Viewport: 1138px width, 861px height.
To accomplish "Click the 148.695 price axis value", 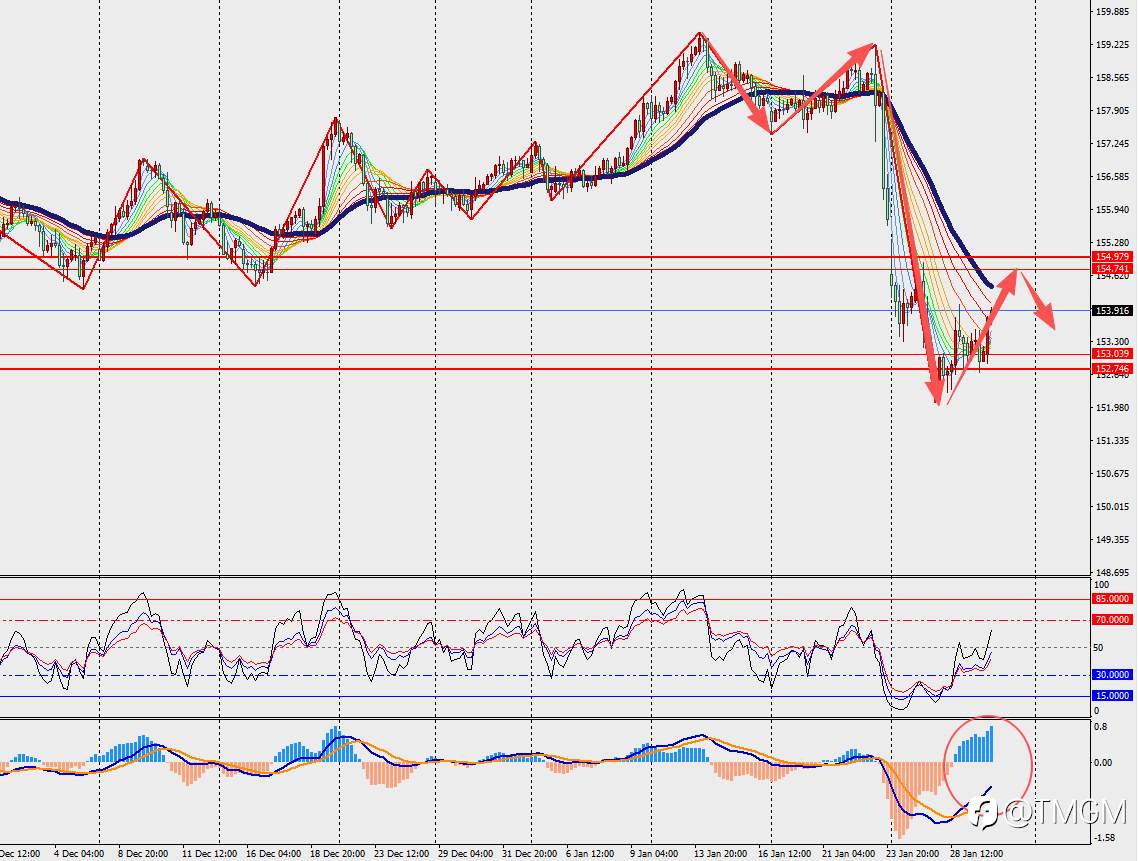I will [x=1112, y=572].
